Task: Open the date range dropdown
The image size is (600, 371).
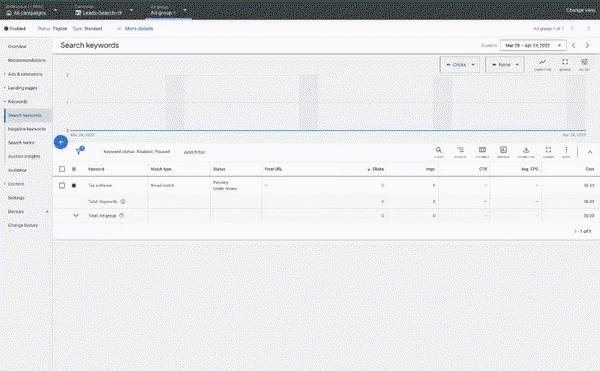Action: pos(533,45)
